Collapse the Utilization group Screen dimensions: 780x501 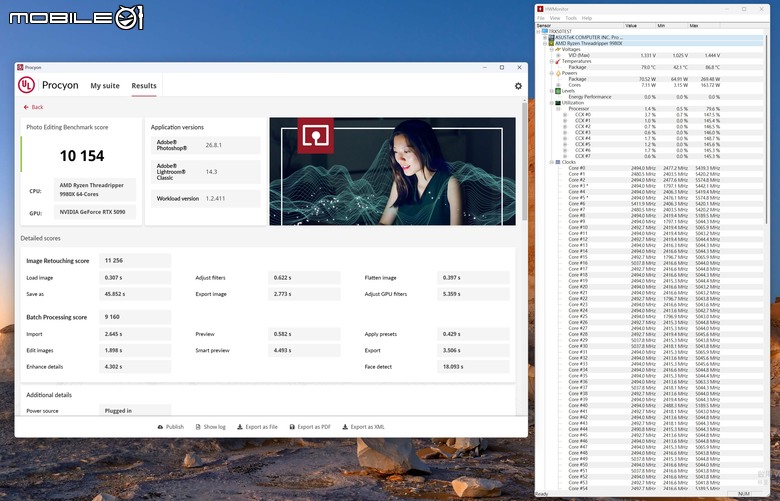(x=552, y=103)
